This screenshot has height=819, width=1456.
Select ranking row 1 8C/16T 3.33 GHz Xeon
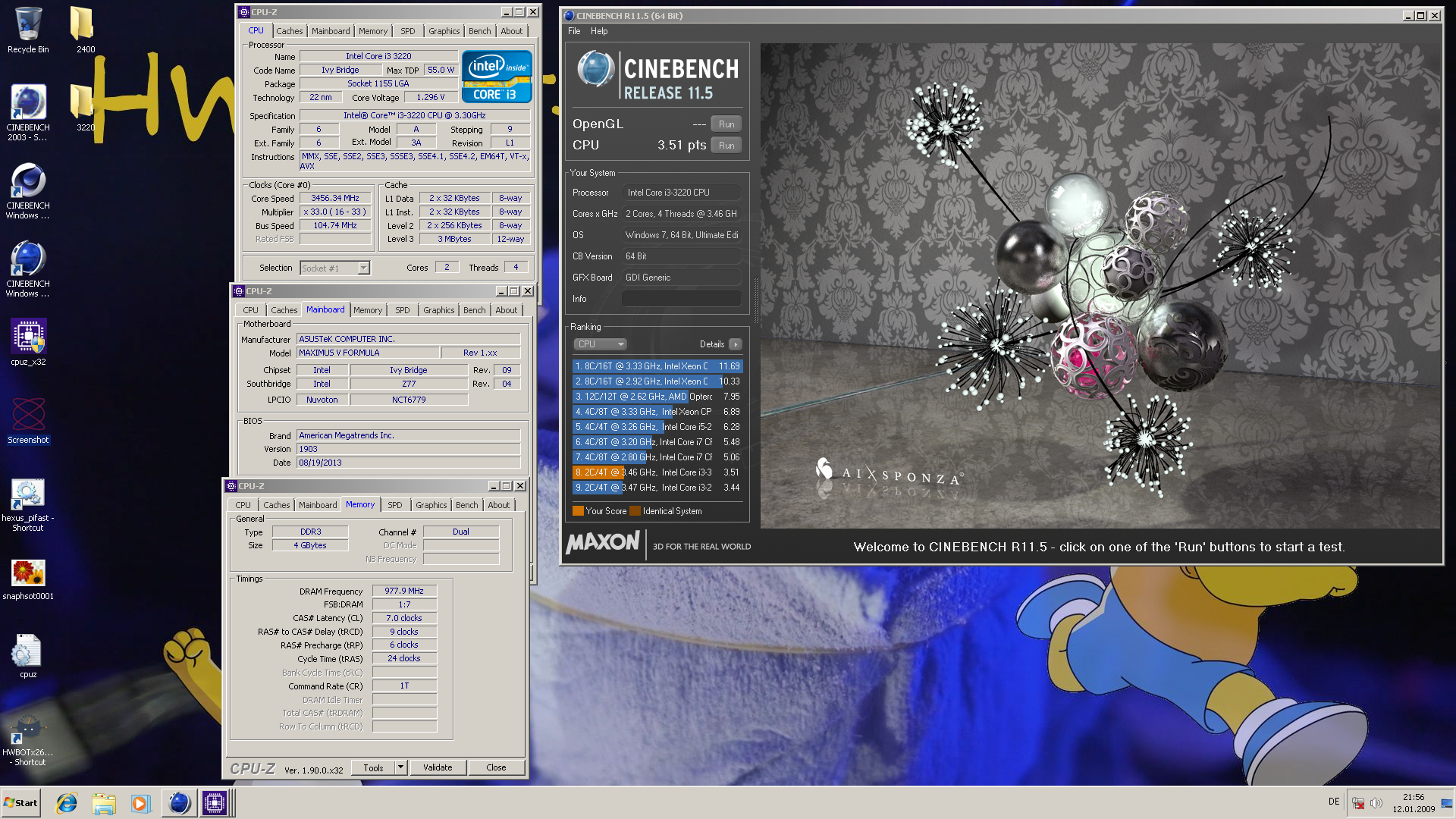pos(657,366)
